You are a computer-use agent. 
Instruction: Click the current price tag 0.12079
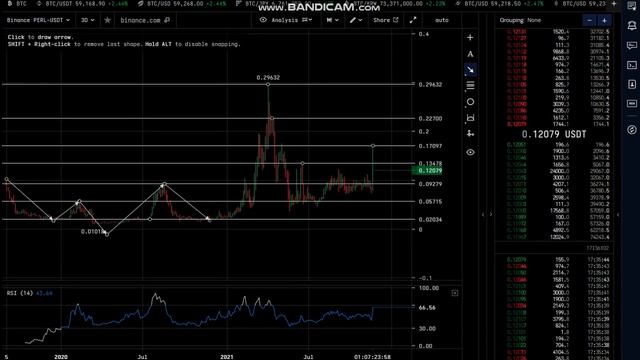(x=427, y=171)
